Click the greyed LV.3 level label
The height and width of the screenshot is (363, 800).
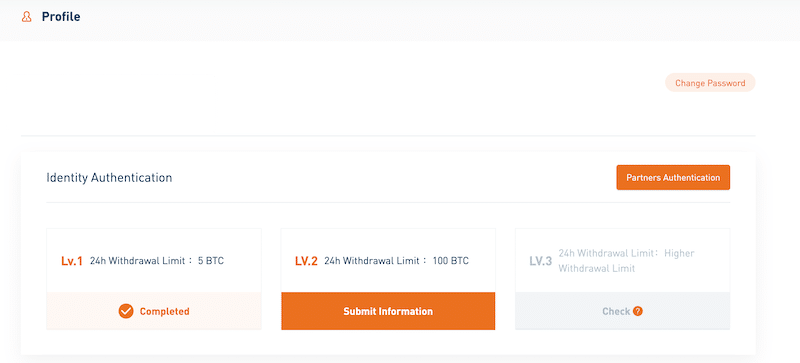[540, 261]
